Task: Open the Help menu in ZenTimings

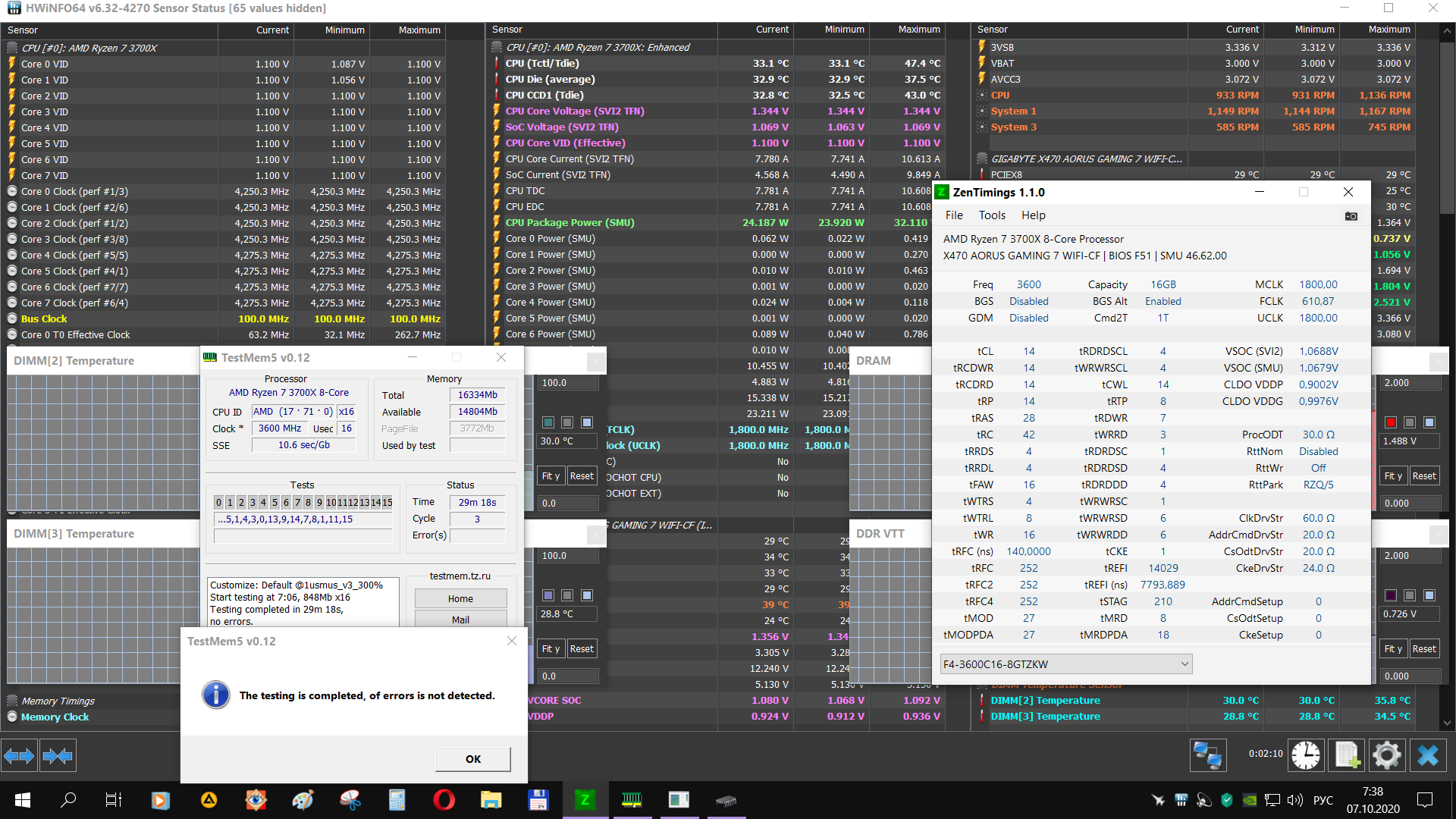Action: pos(1033,215)
